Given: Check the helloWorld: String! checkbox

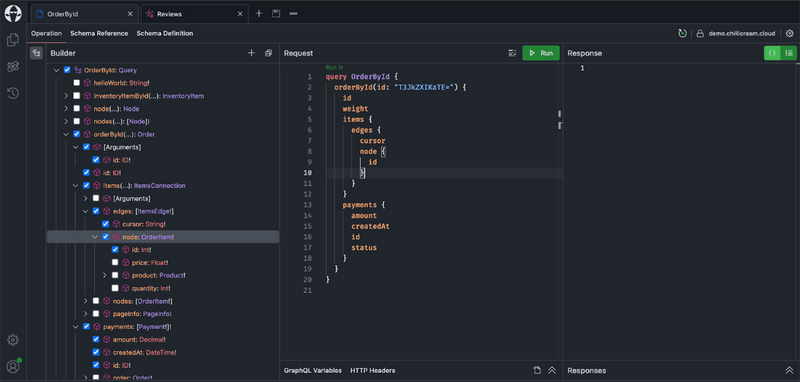Looking at the screenshot, I should (x=77, y=83).
